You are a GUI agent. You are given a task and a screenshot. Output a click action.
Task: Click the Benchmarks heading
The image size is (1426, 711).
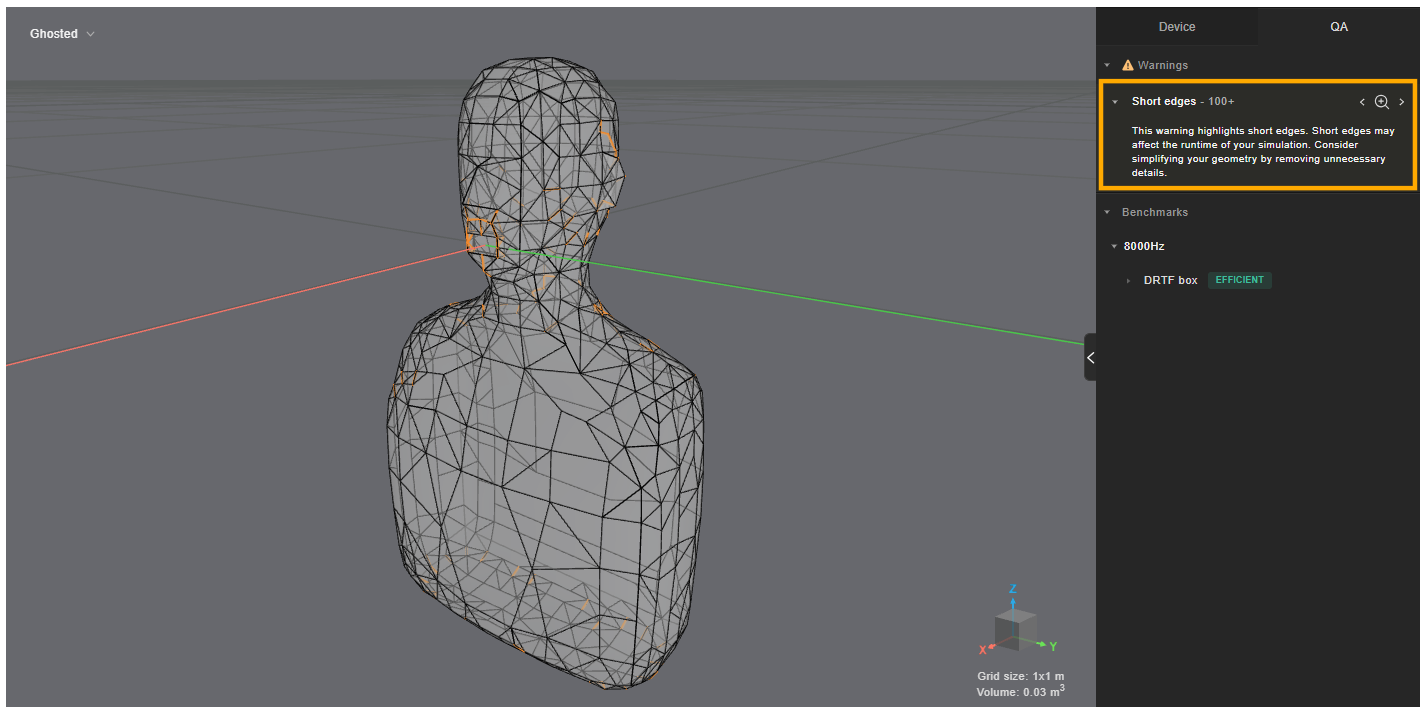click(1155, 212)
